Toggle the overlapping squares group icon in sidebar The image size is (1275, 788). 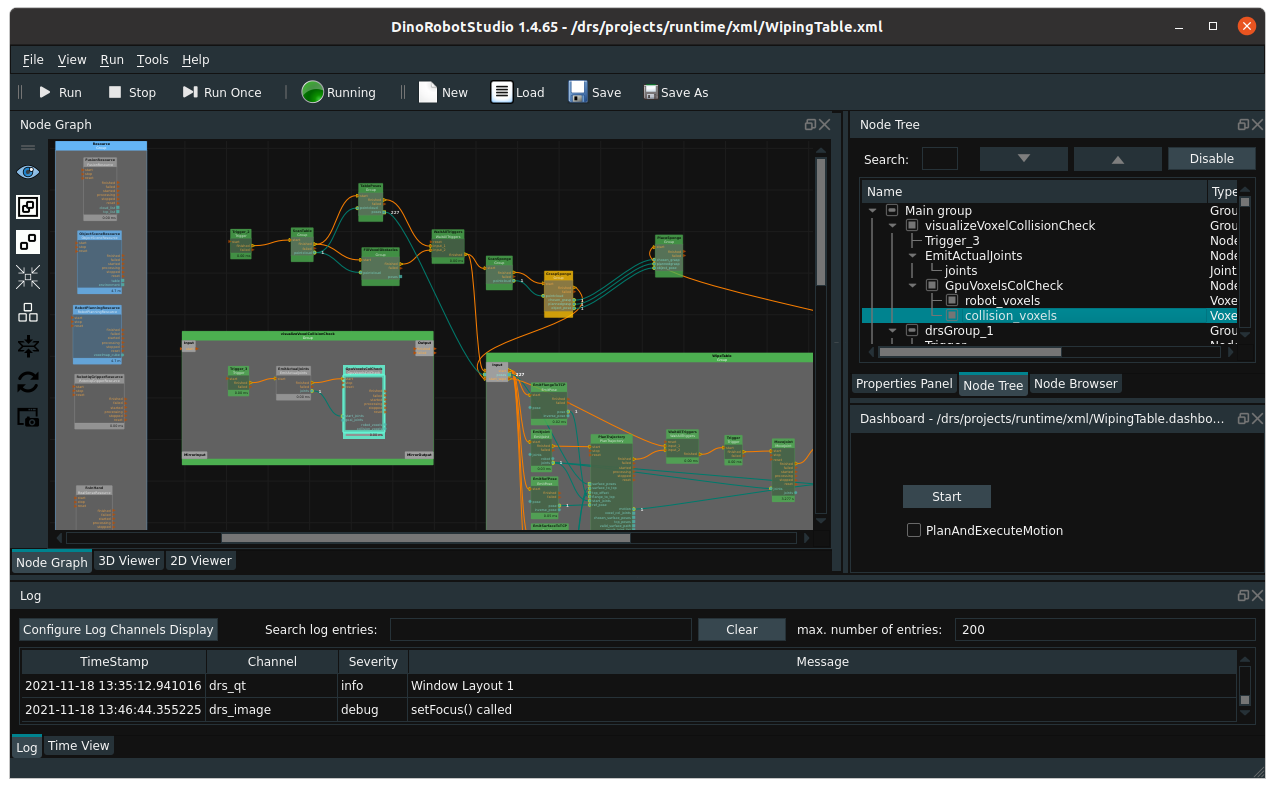(x=28, y=207)
